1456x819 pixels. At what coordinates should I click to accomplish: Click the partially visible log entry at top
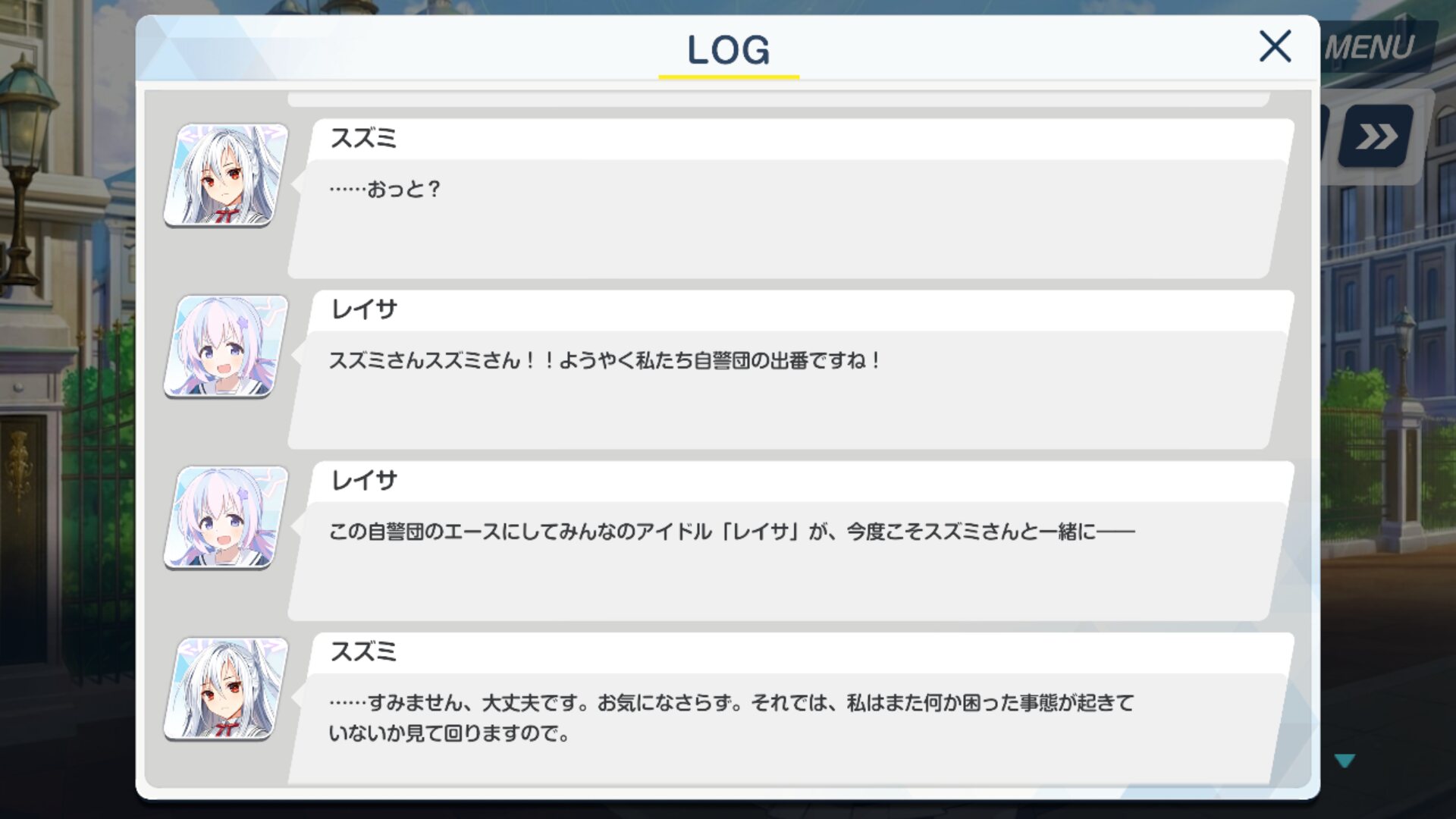tap(779, 99)
